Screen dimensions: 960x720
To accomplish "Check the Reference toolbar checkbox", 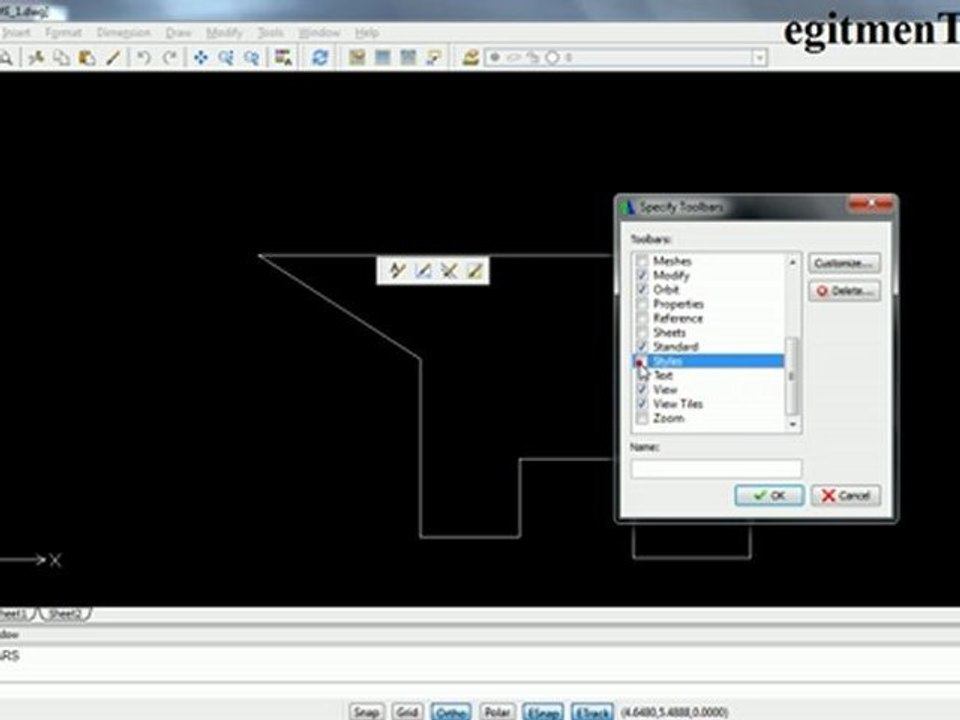I will pos(642,318).
